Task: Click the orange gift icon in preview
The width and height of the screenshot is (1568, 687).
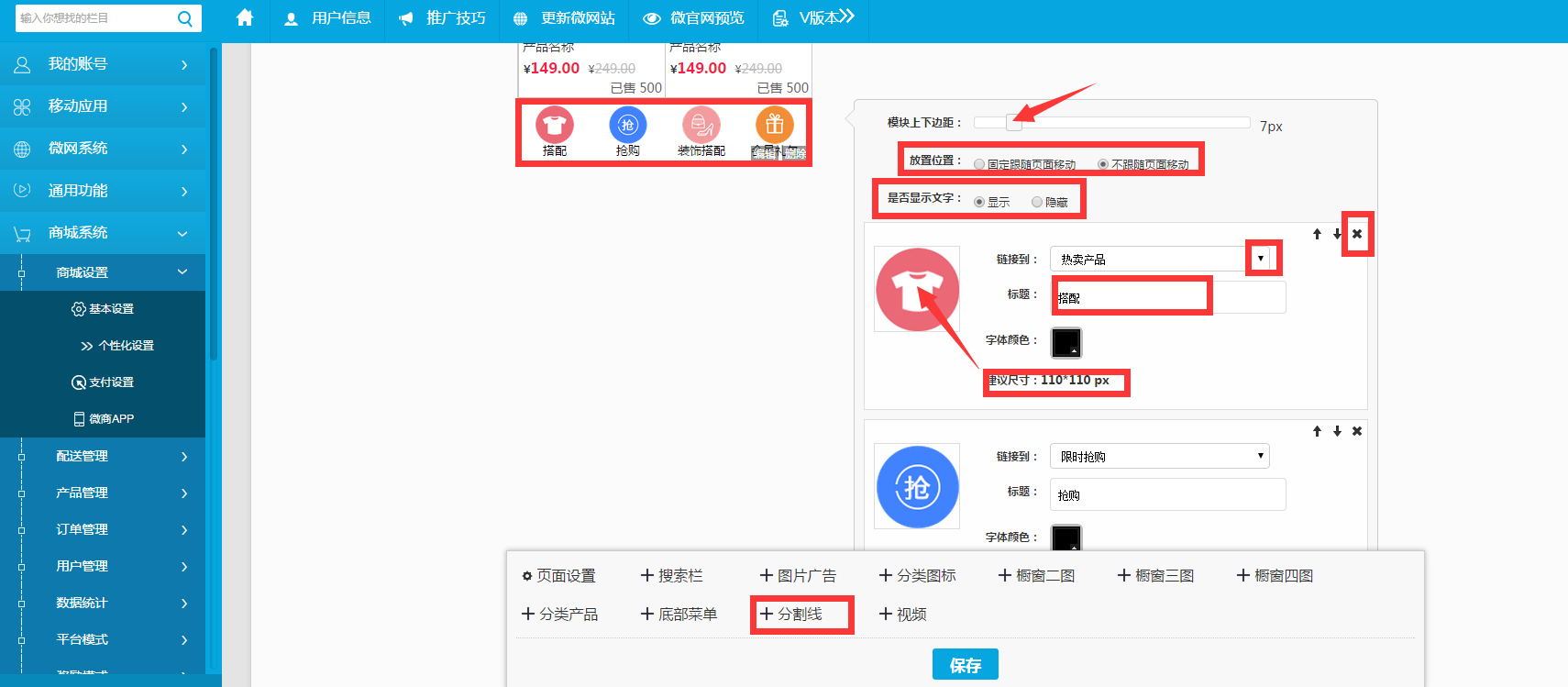Action: coord(774,125)
